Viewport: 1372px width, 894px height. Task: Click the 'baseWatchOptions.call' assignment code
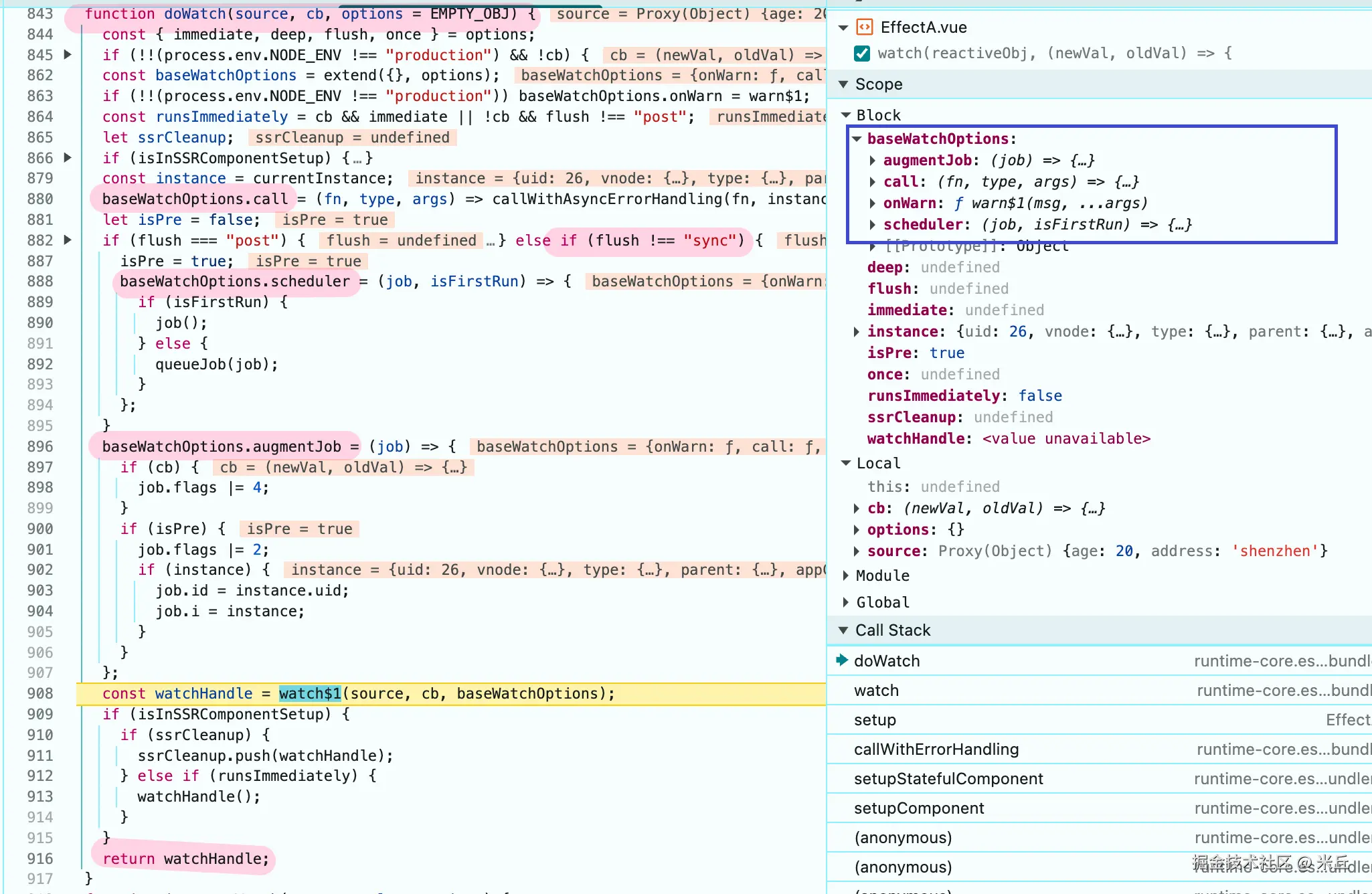[x=195, y=199]
